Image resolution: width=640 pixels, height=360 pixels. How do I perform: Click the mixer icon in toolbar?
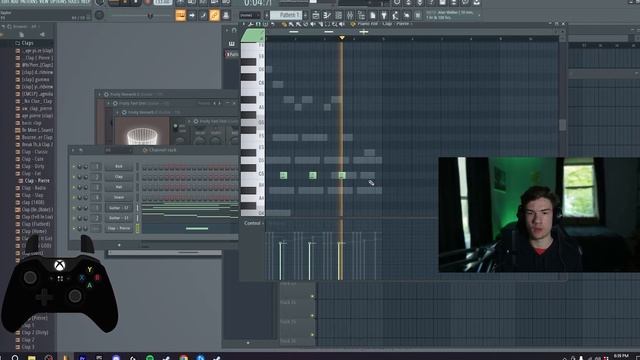point(350,16)
